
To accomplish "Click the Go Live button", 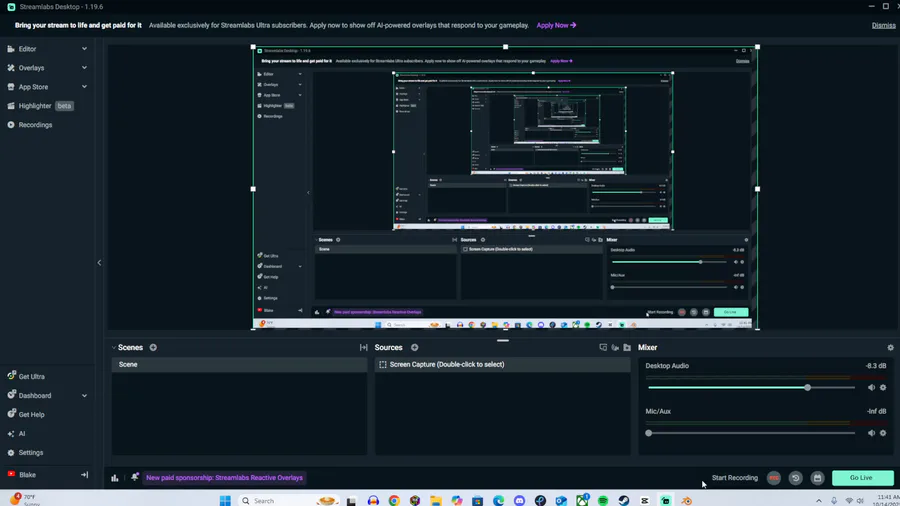I will [863, 478].
